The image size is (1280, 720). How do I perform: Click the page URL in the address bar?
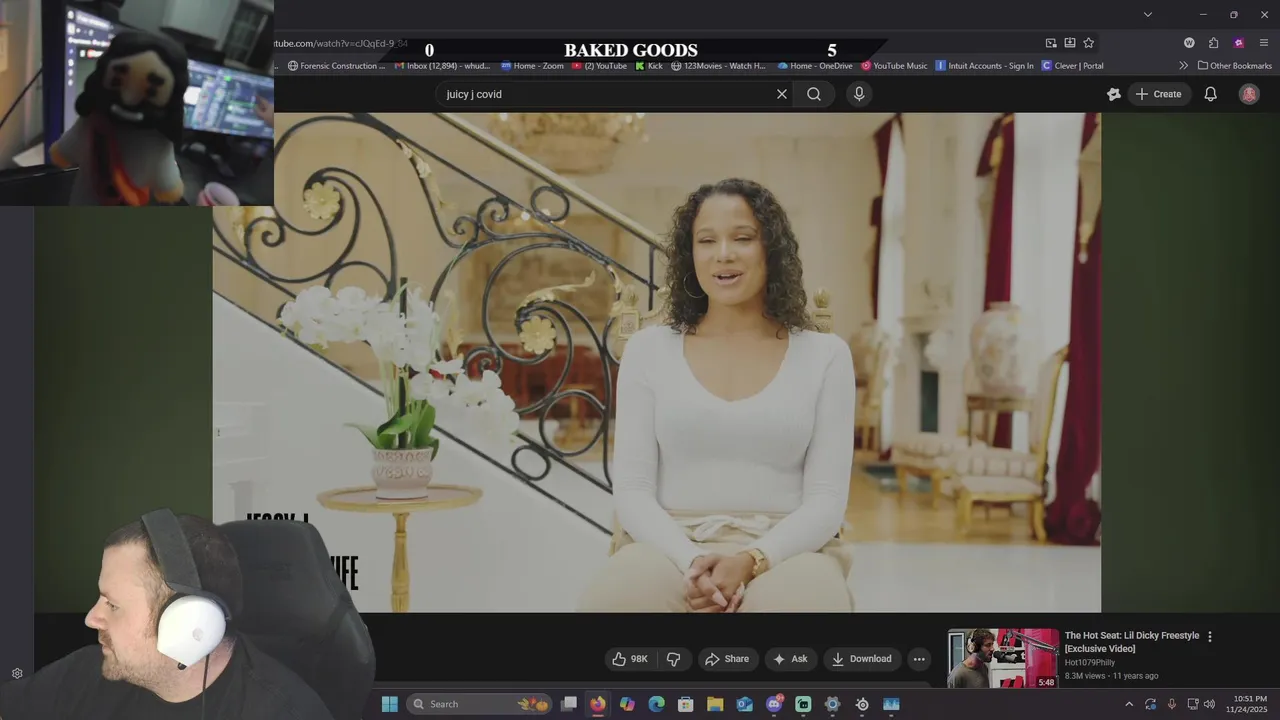pyautogui.click(x=341, y=44)
